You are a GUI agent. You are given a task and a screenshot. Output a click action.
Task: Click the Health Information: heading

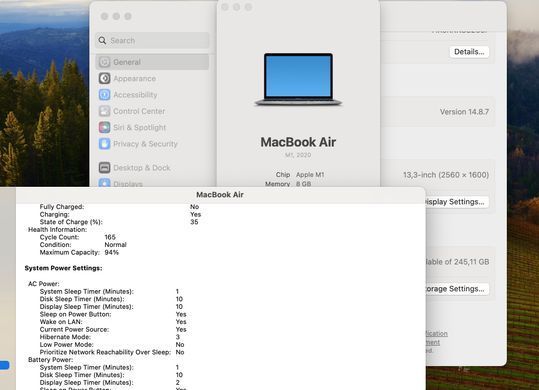point(57,230)
